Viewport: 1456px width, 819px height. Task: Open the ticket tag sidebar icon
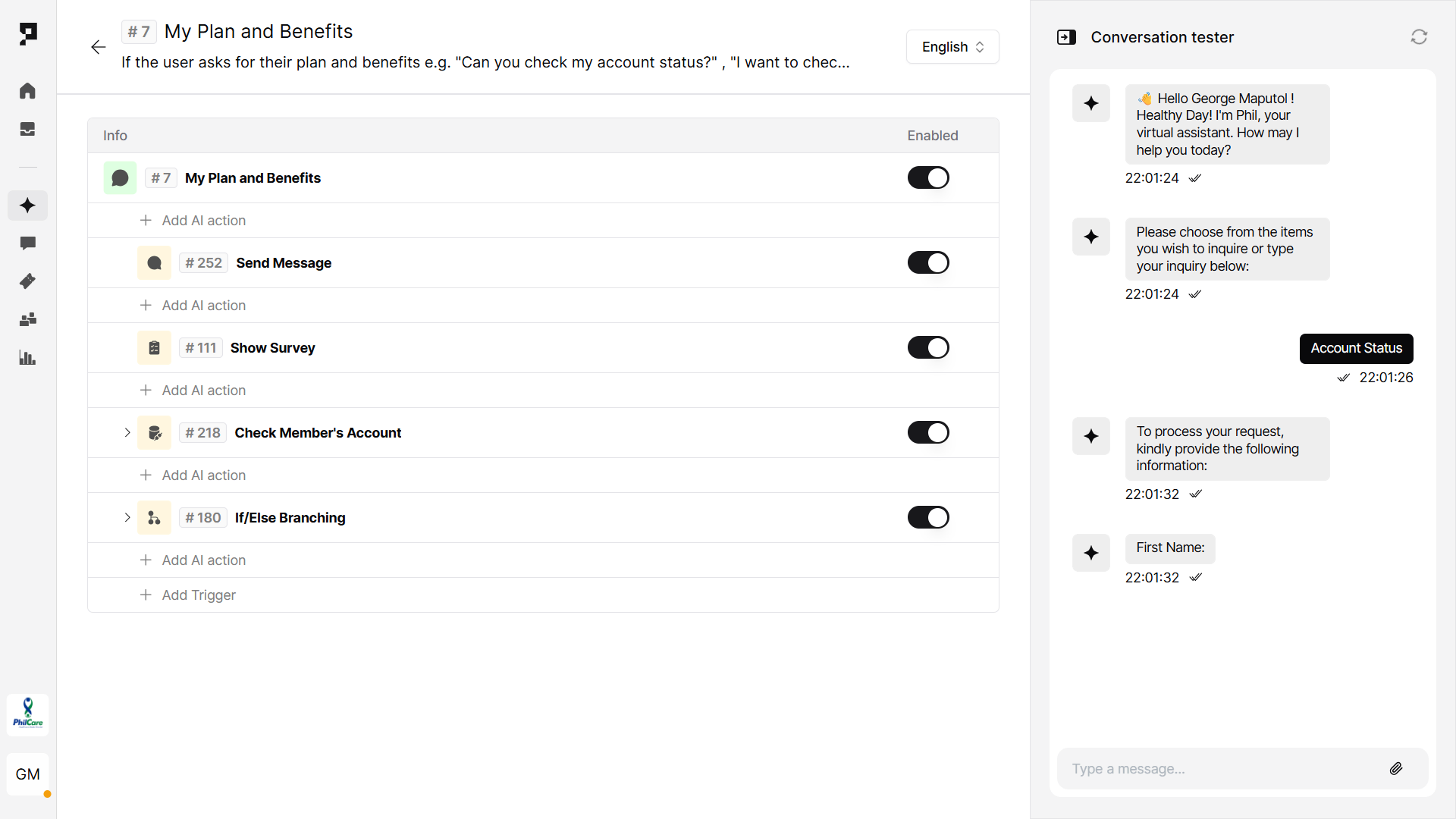tap(27, 281)
